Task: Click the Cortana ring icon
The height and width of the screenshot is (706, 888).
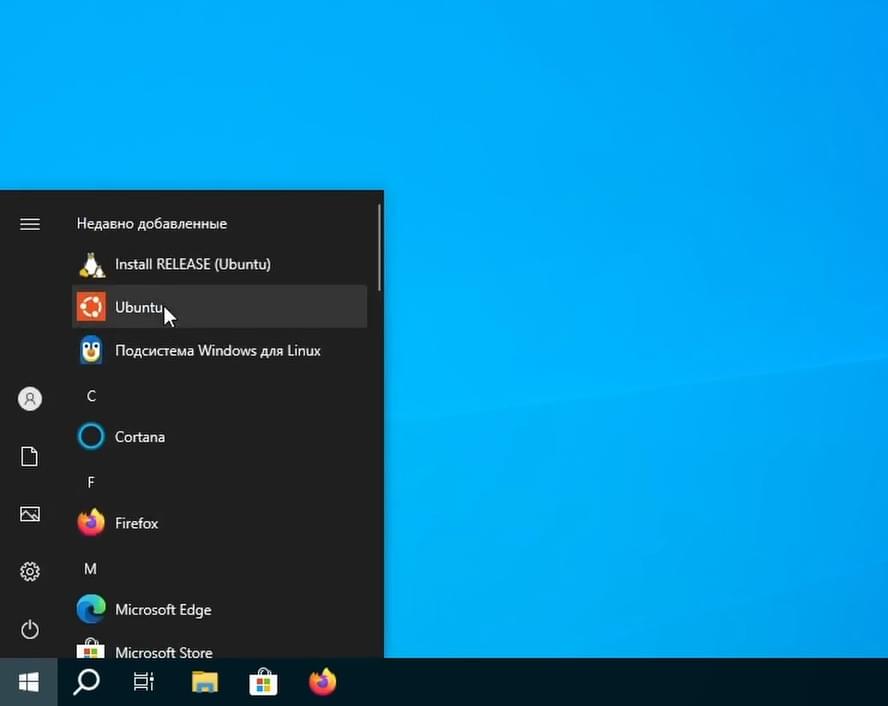Action: 91,437
